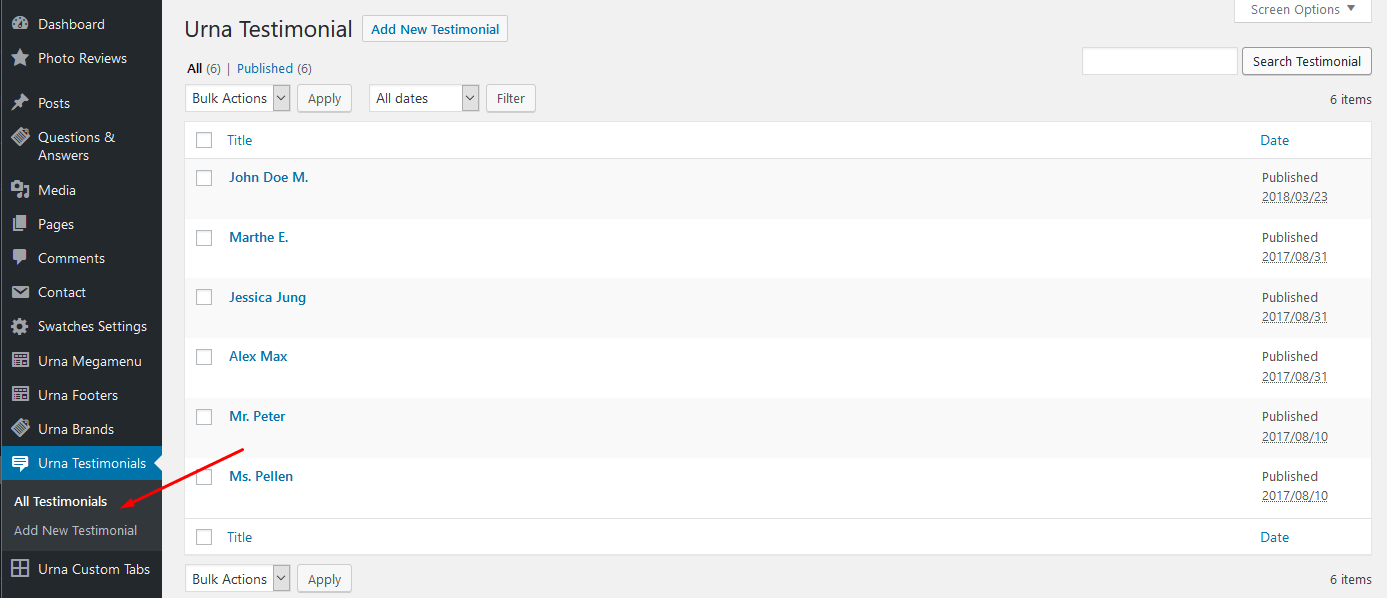Expand the Screen Options panel

tap(1303, 10)
